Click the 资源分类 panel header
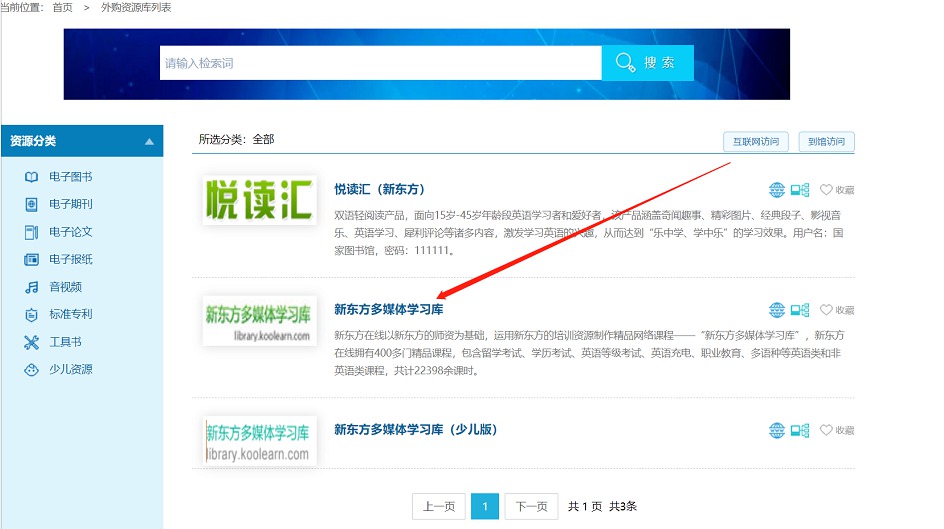 coord(82,141)
